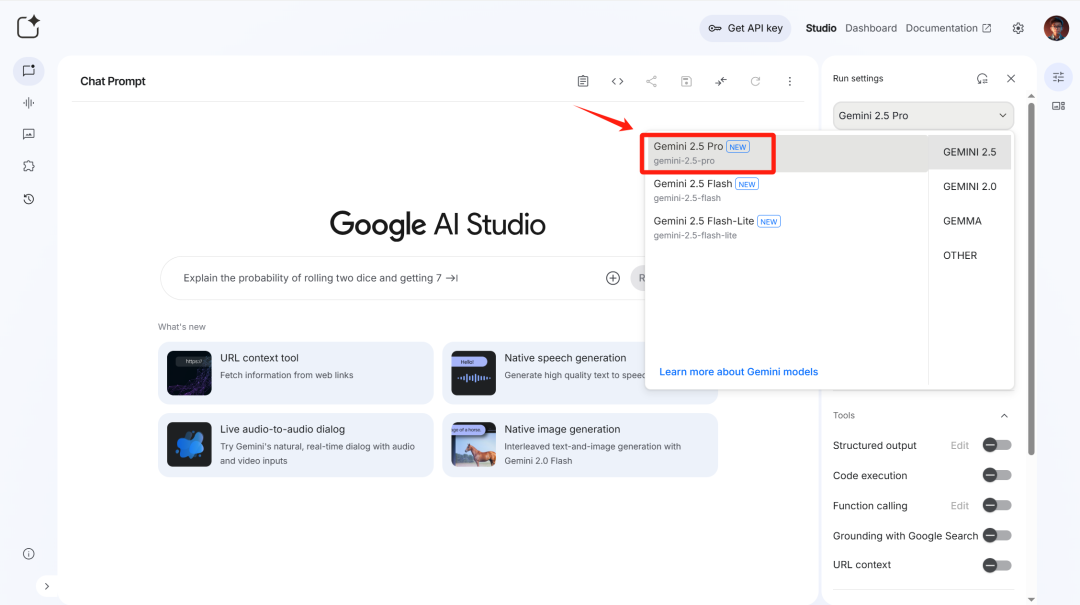Viewport: 1080px width, 605px height.
Task: Click the Run settings panel scrollbar
Action: (x=1031, y=279)
